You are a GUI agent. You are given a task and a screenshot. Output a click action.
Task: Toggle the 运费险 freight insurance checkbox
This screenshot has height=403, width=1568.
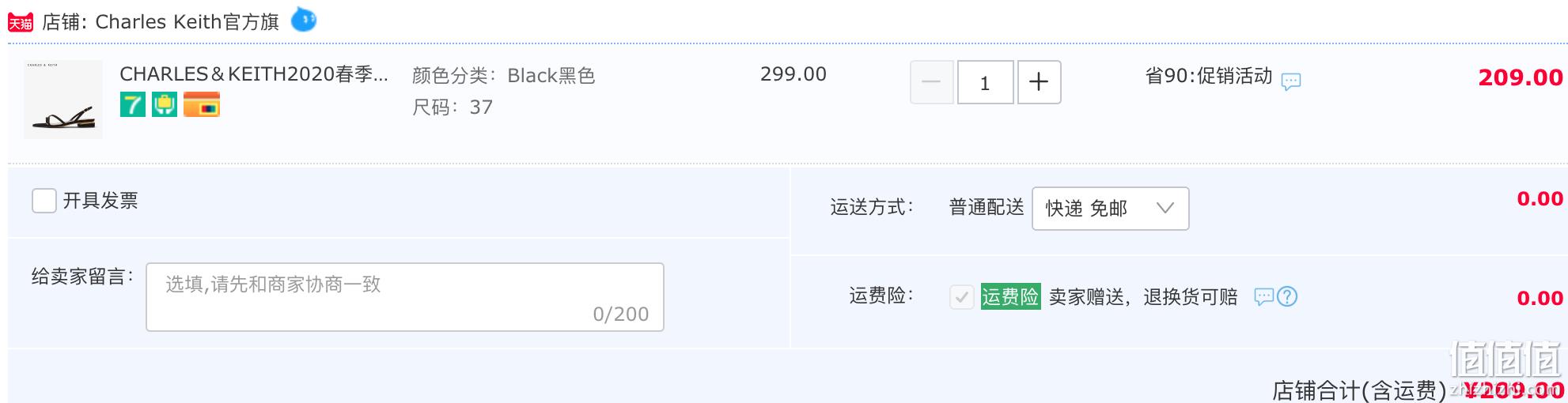(x=962, y=297)
